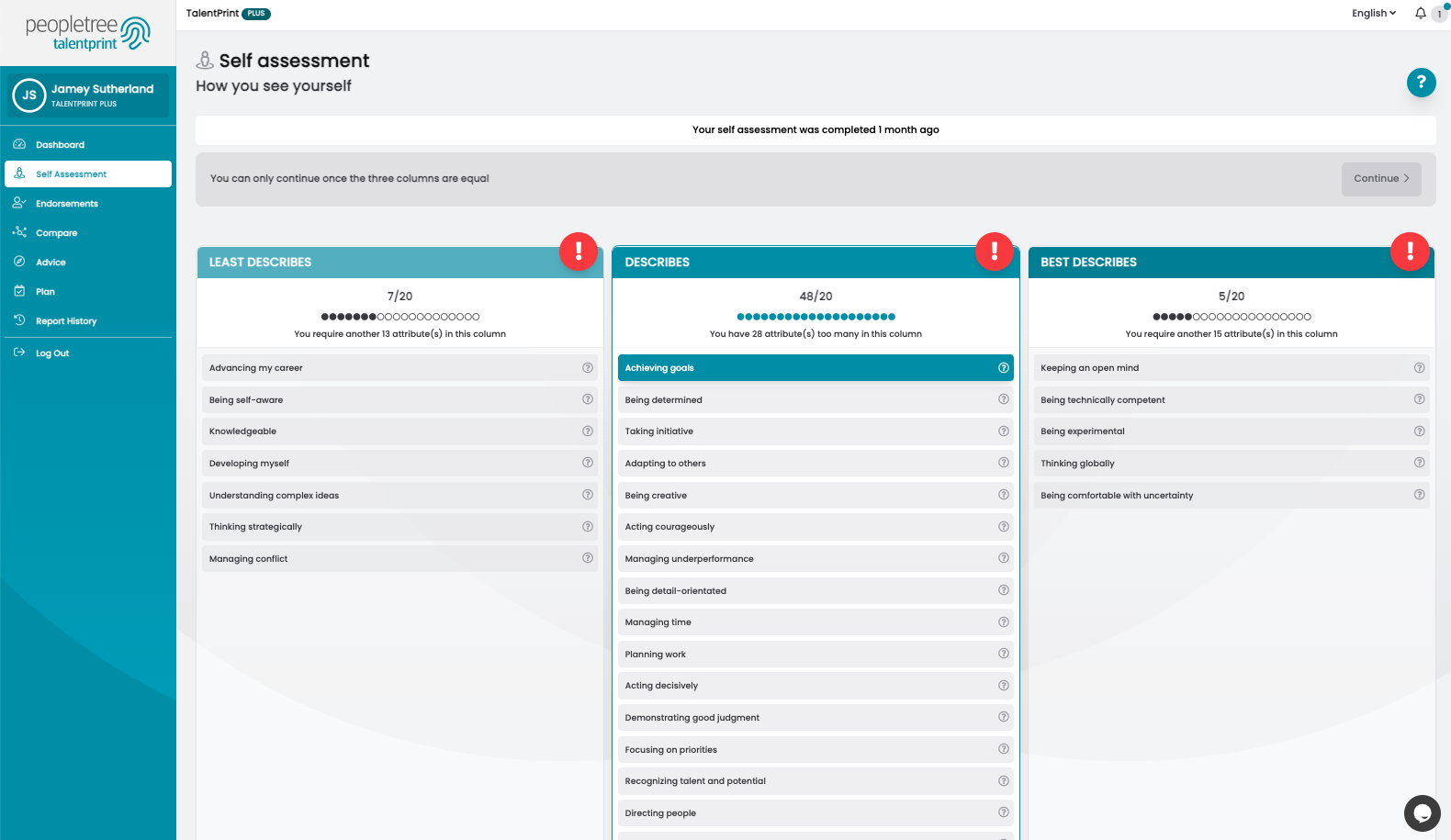Click the Describes column progress dots
Screen dimensions: 1451x840
(x=815, y=317)
